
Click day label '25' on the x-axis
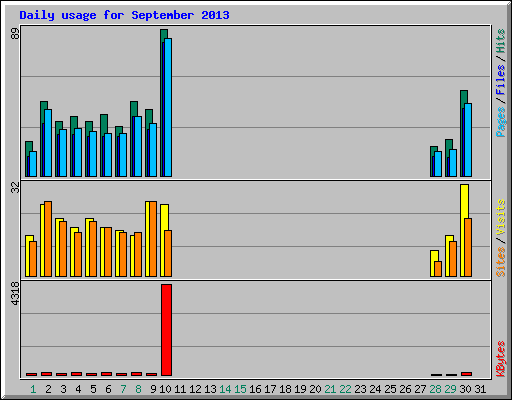(x=390, y=389)
